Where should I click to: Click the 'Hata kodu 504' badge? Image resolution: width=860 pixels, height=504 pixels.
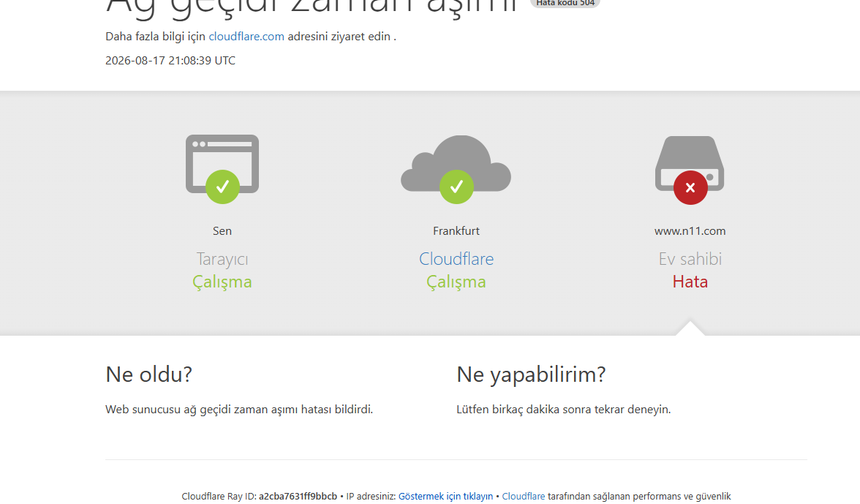(x=565, y=3)
